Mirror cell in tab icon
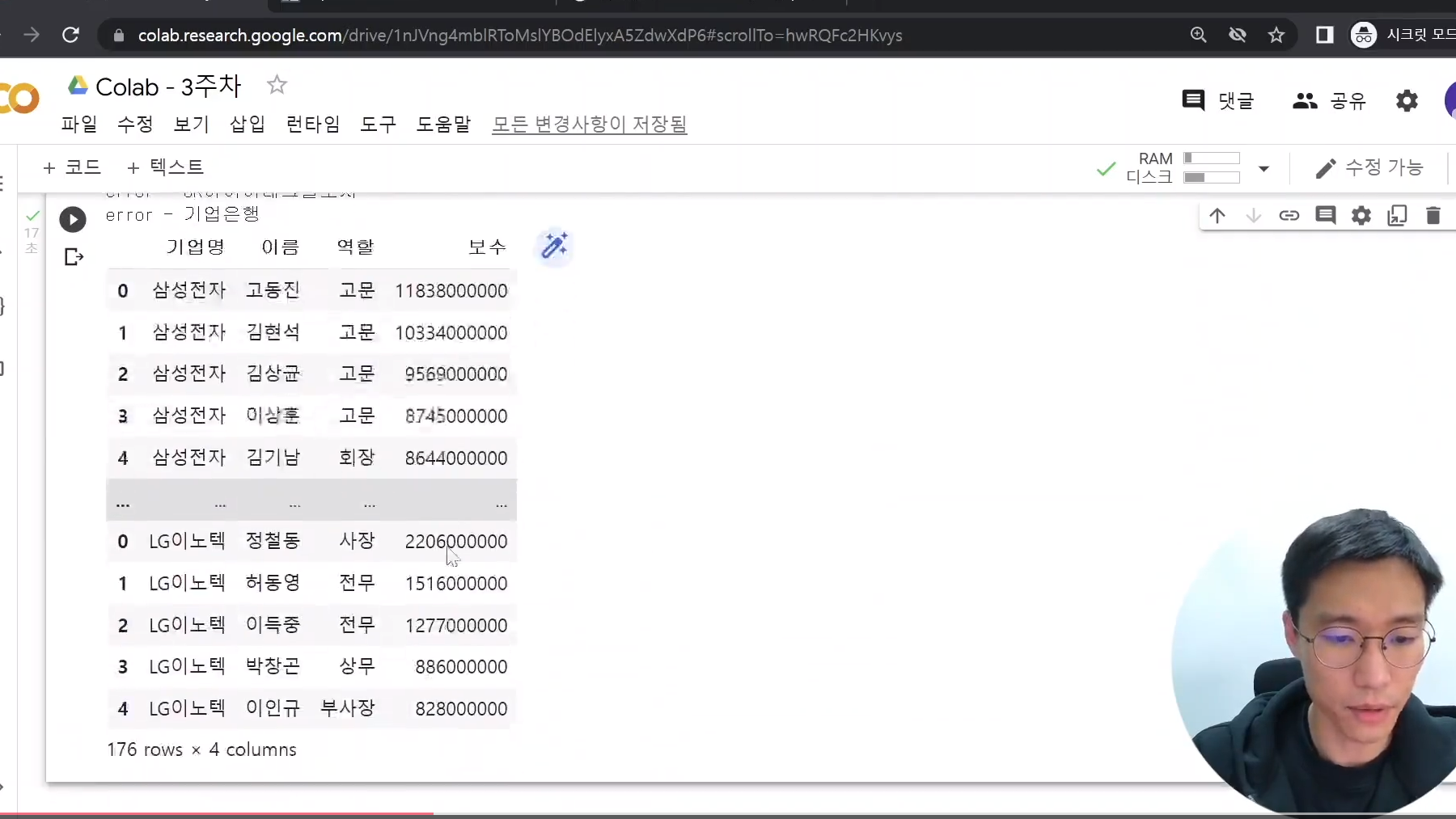The height and width of the screenshot is (819, 1456). point(1397,215)
